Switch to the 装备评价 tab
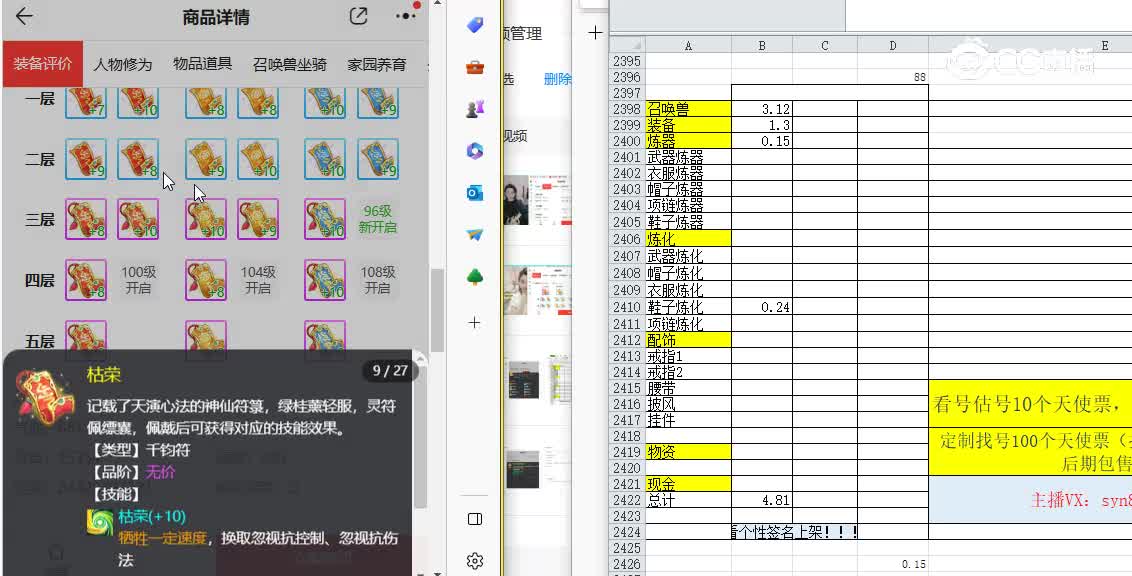 43,64
